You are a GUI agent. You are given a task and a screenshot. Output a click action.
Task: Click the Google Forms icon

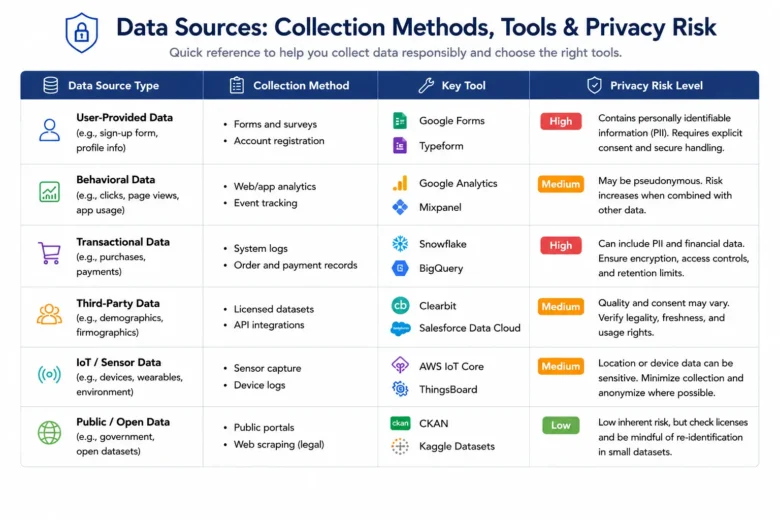[x=400, y=121]
